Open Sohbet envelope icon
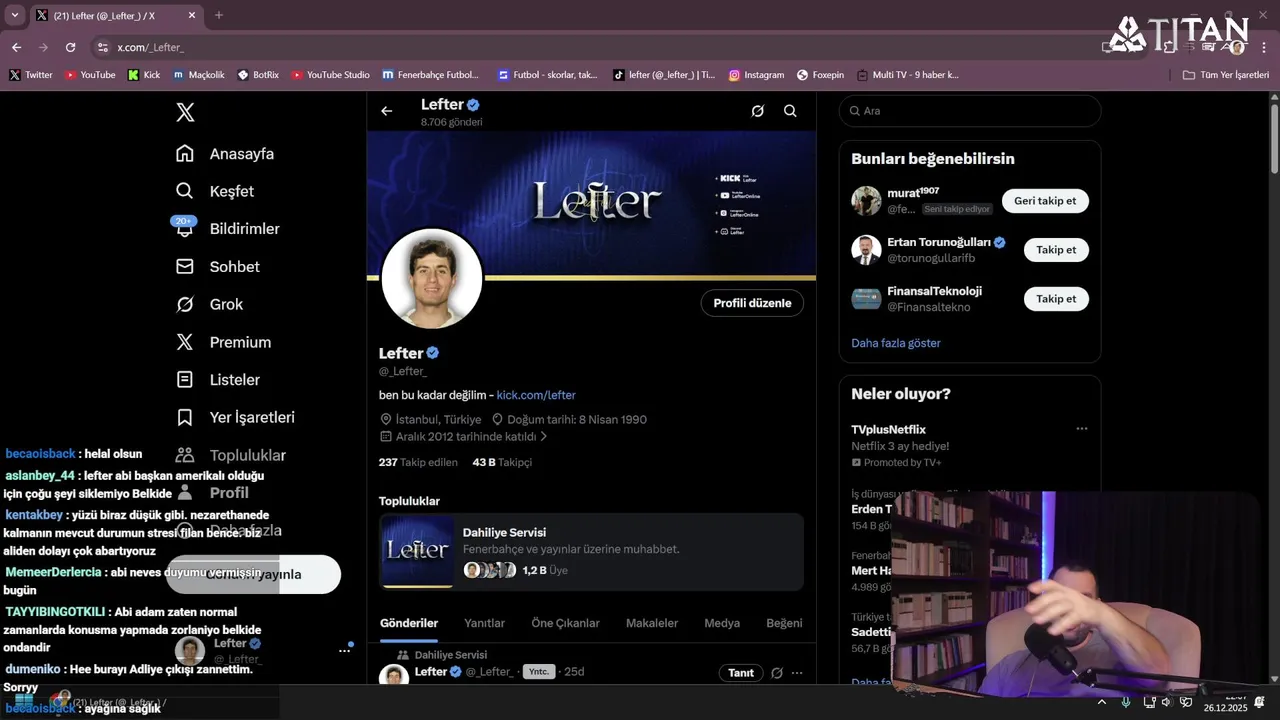Viewport: 1280px width, 720px height. pos(185,267)
